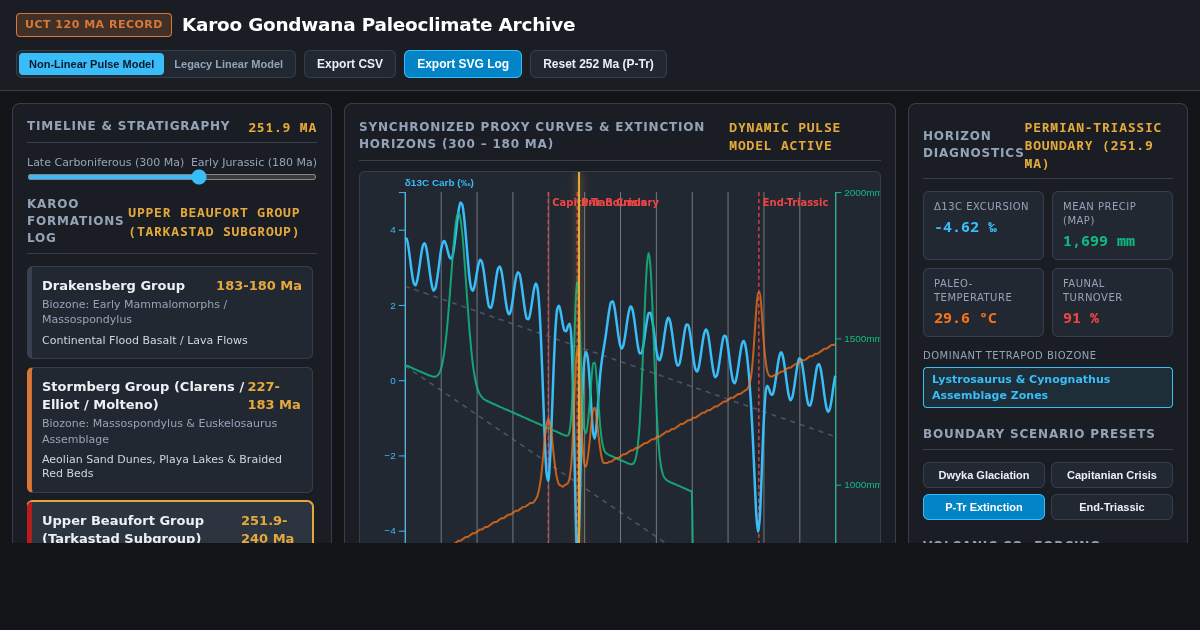Click the Paleo-Temperature value 29.6 °C
This screenshot has height=630, width=1200.
click(x=965, y=318)
